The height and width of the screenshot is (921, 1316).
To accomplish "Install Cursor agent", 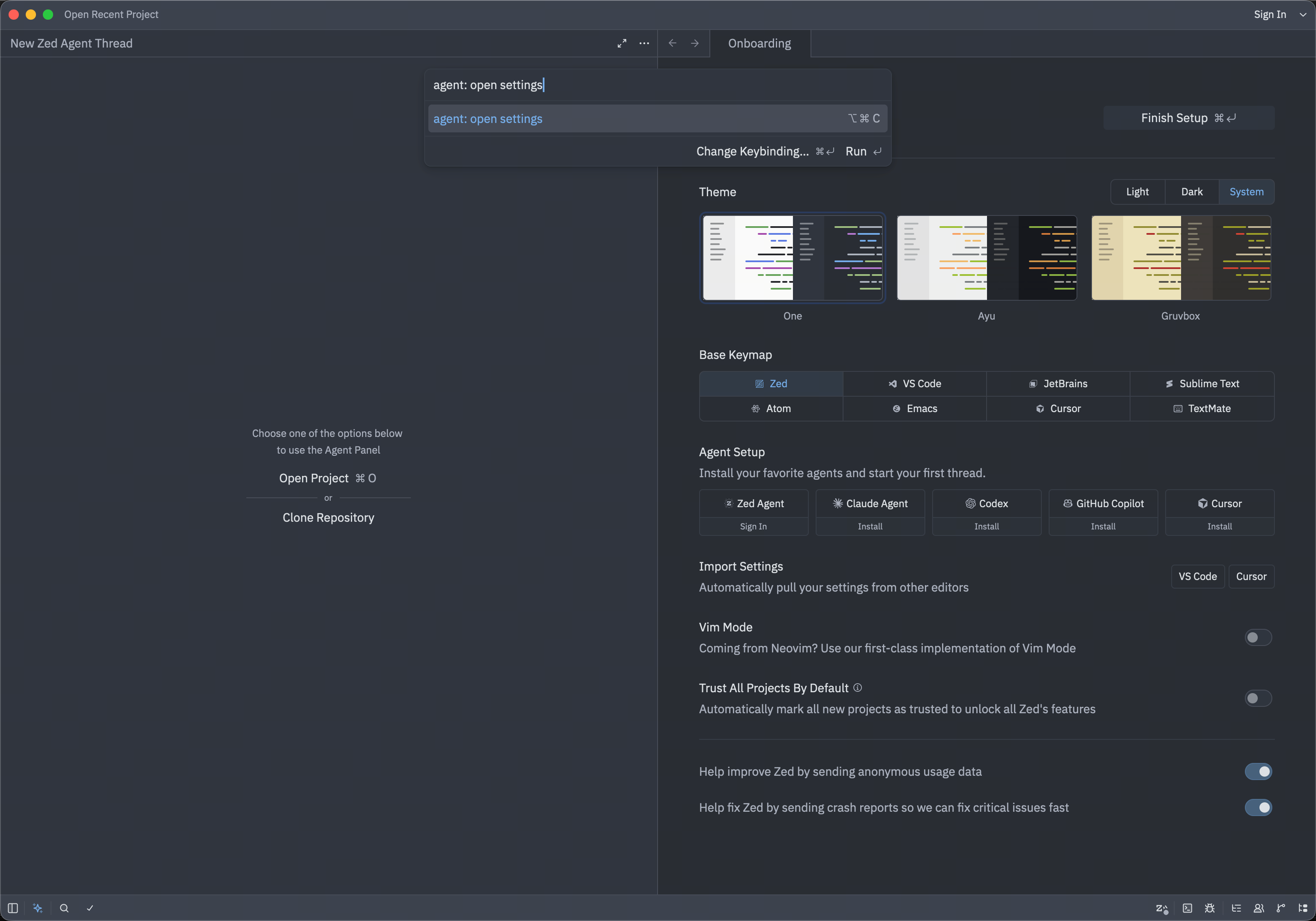I will coord(1220,526).
